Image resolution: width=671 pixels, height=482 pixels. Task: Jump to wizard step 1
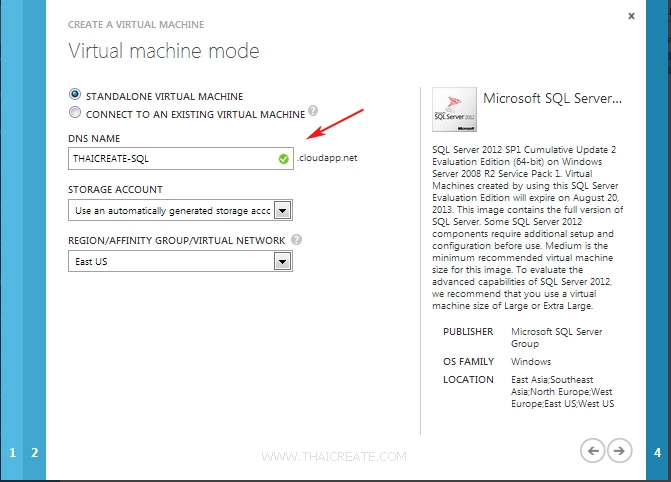point(12,452)
